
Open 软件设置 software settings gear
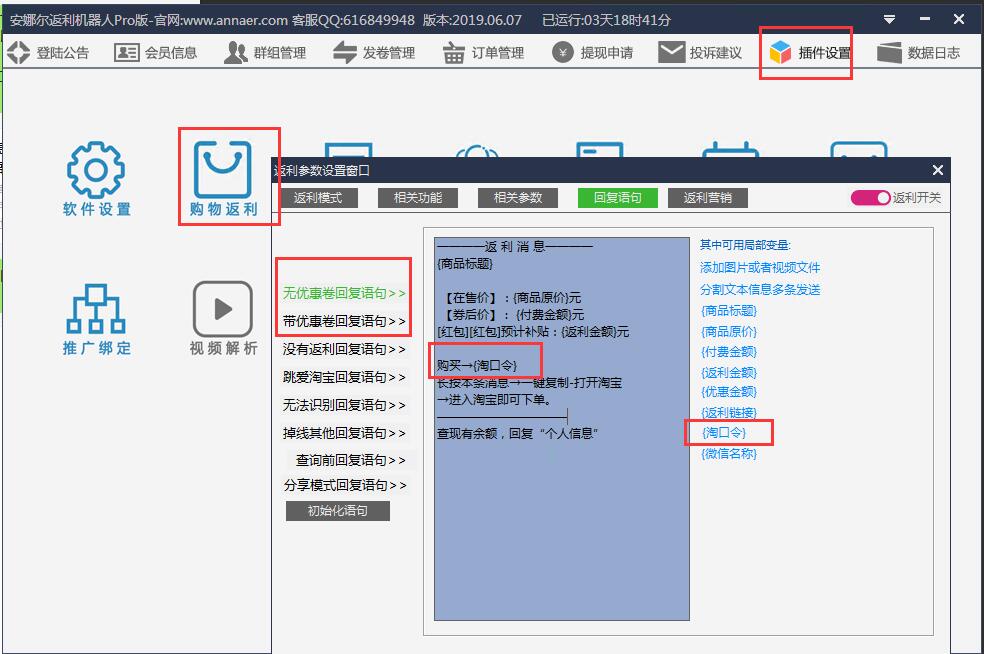coord(96,179)
